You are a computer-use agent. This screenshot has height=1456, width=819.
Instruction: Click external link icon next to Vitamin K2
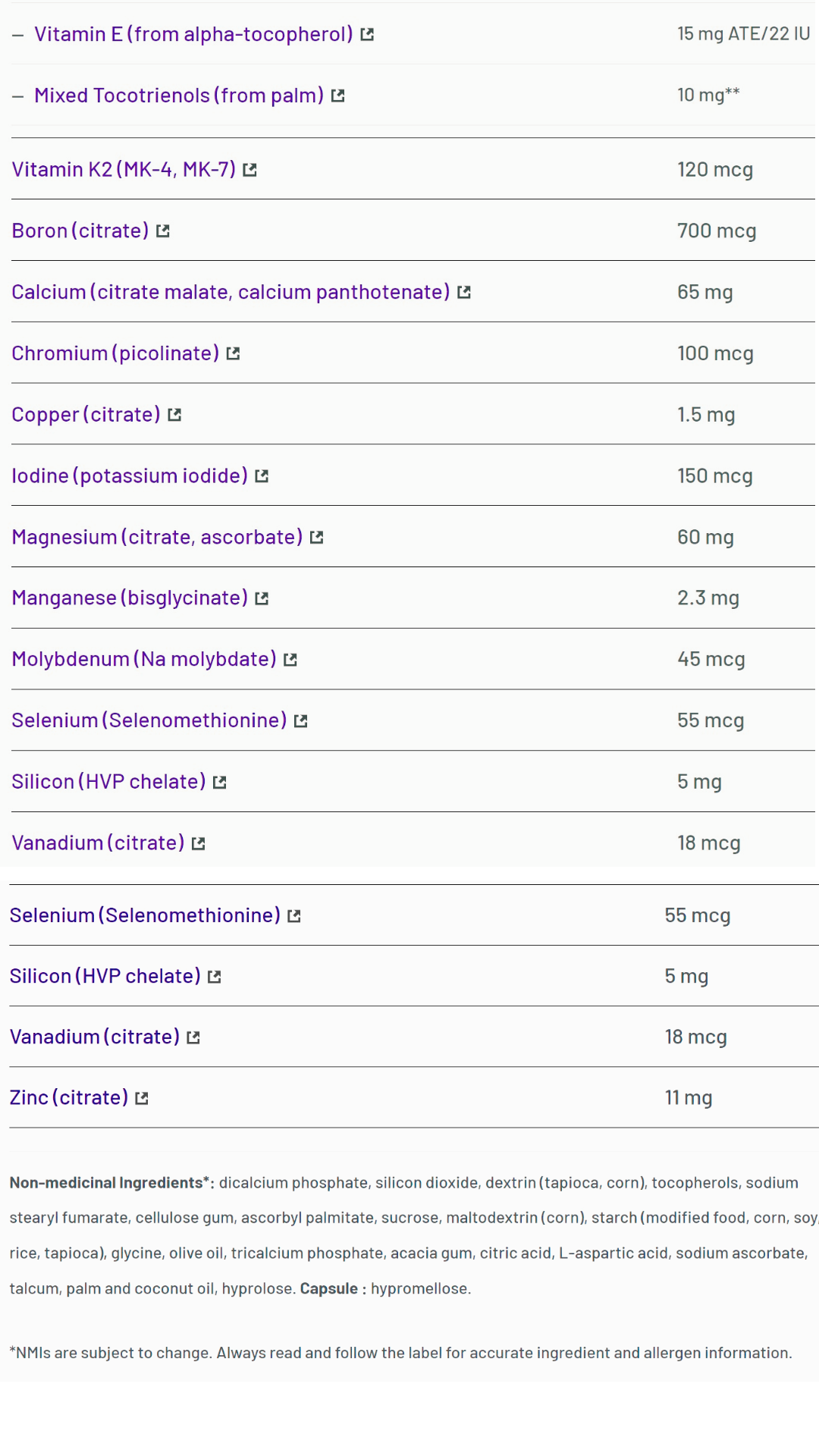click(249, 171)
